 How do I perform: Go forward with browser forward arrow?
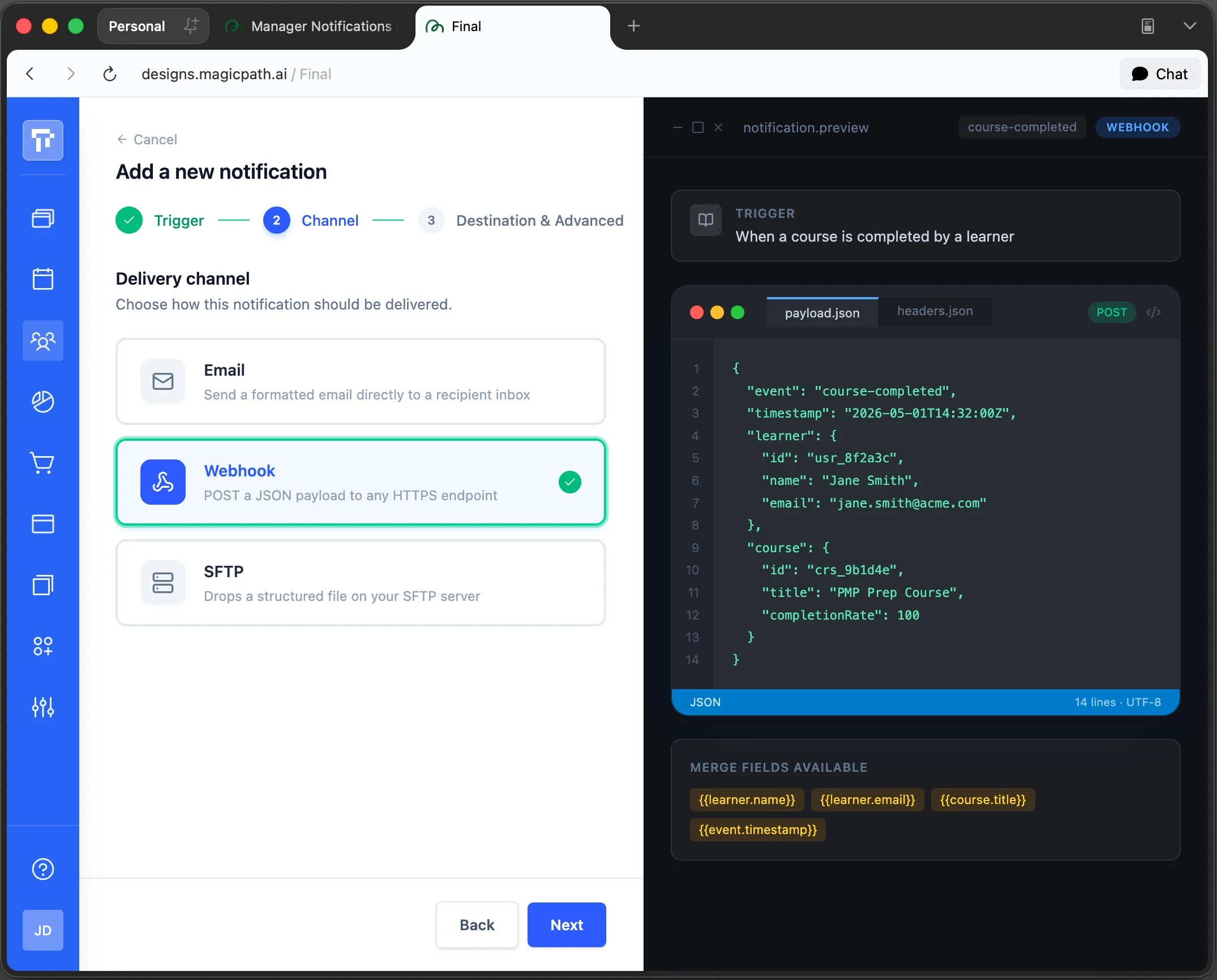point(71,74)
